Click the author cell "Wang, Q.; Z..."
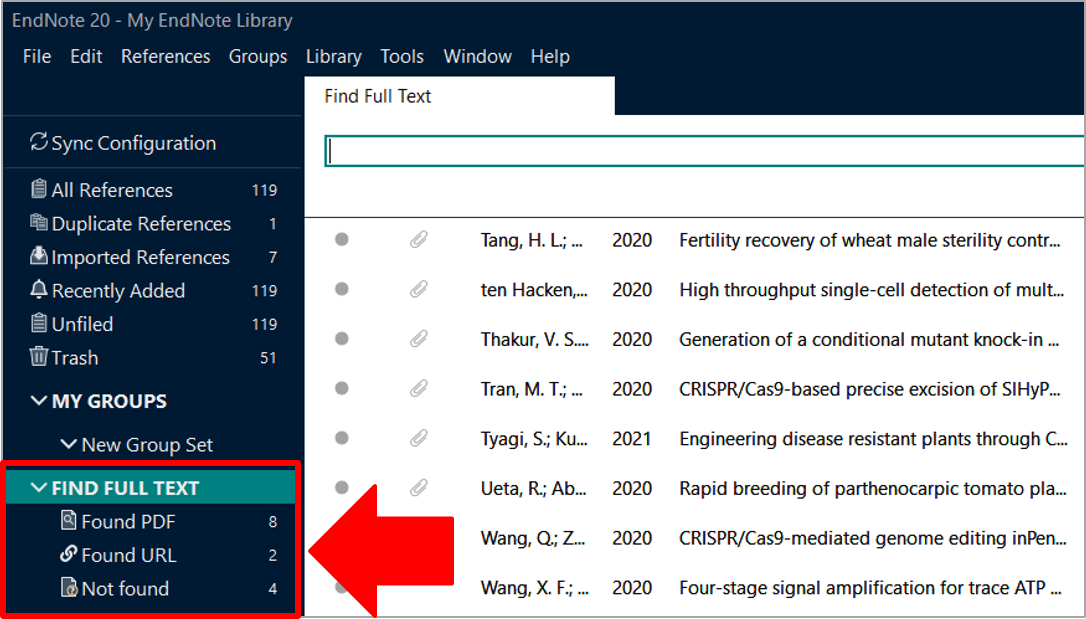Viewport: 1086px width, 619px height. [533, 538]
